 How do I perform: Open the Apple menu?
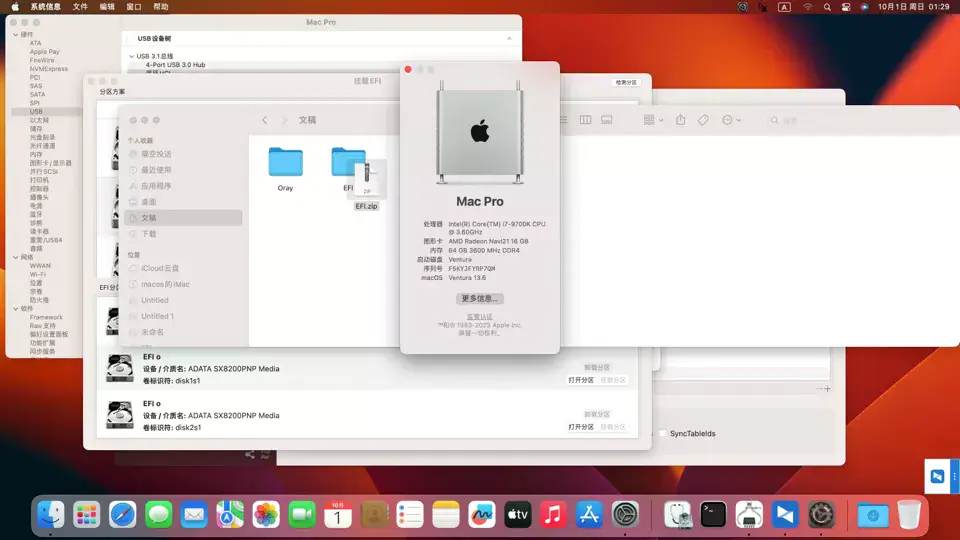coord(15,7)
